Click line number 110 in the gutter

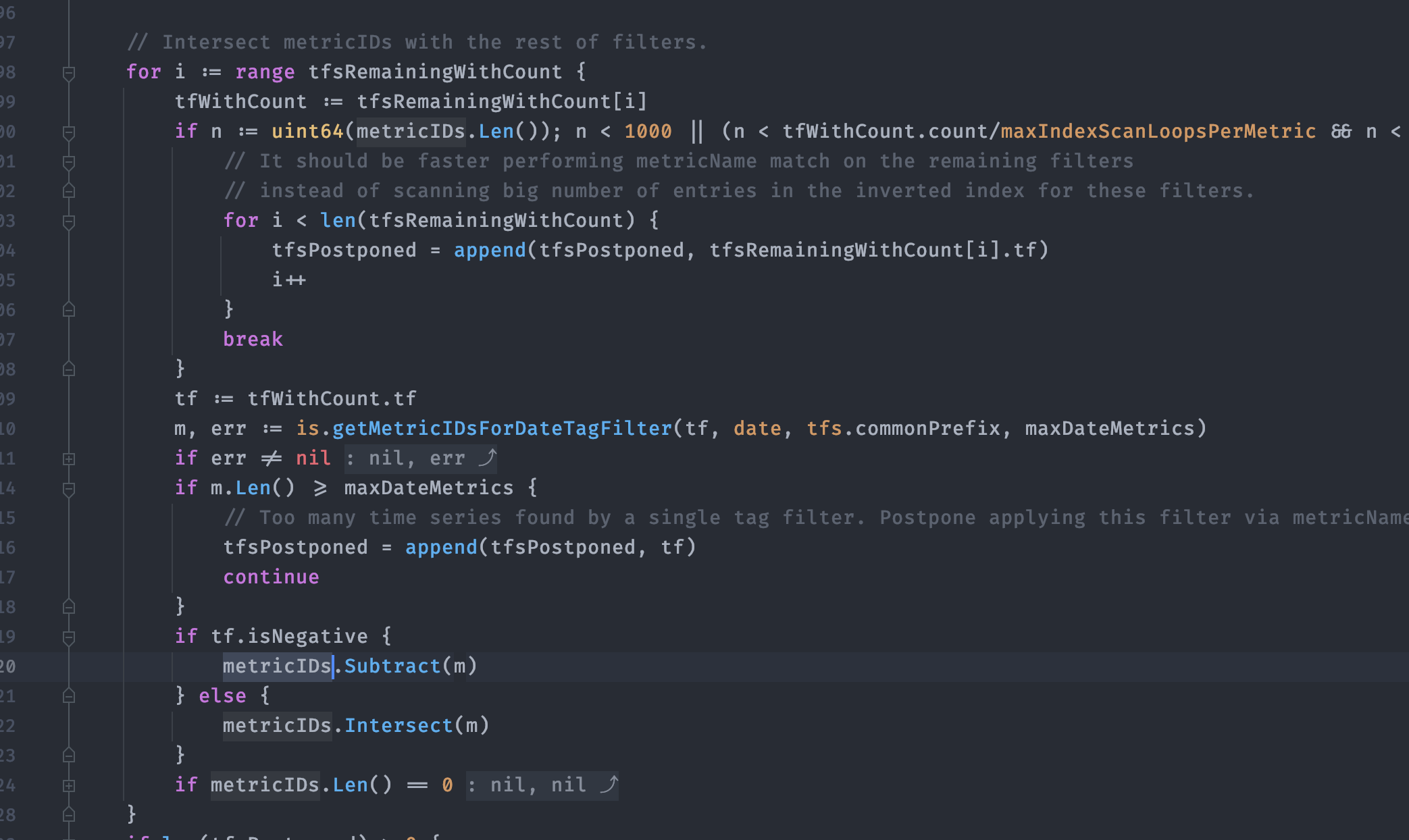coord(14,427)
